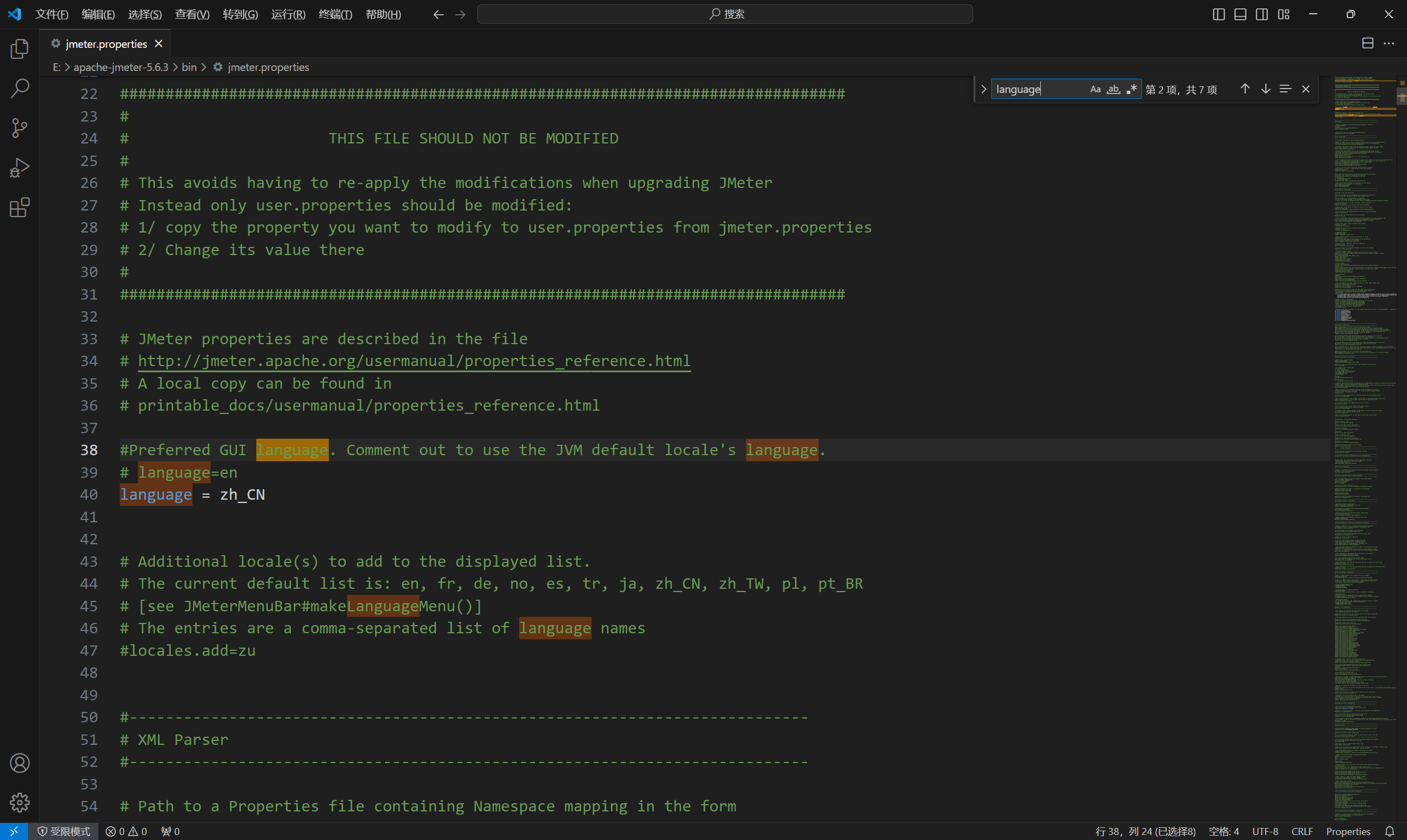Open the notifications bell icon
This screenshot has height=840, width=1407.
[x=1389, y=831]
